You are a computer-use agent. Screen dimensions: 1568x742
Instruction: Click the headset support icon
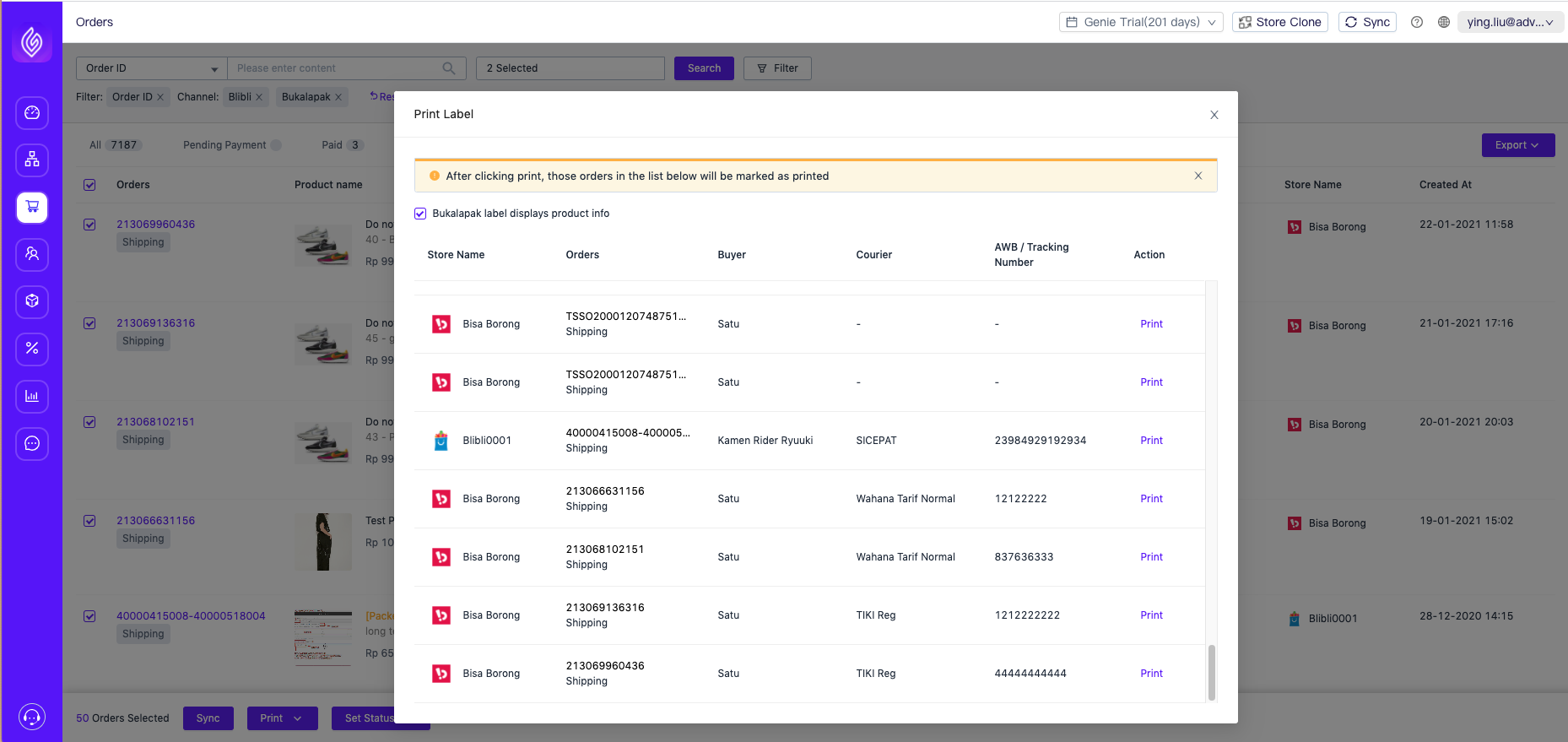32,717
